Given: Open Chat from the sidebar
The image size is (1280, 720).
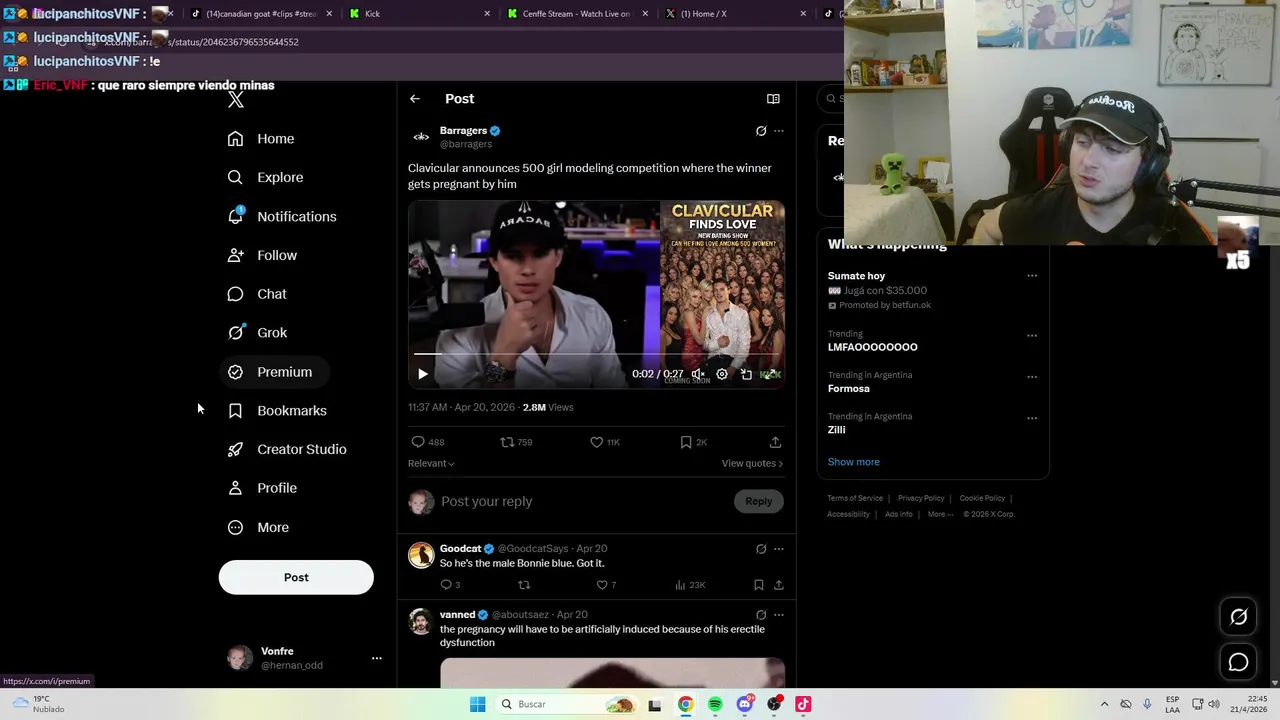Looking at the screenshot, I should pyautogui.click(x=257, y=294).
